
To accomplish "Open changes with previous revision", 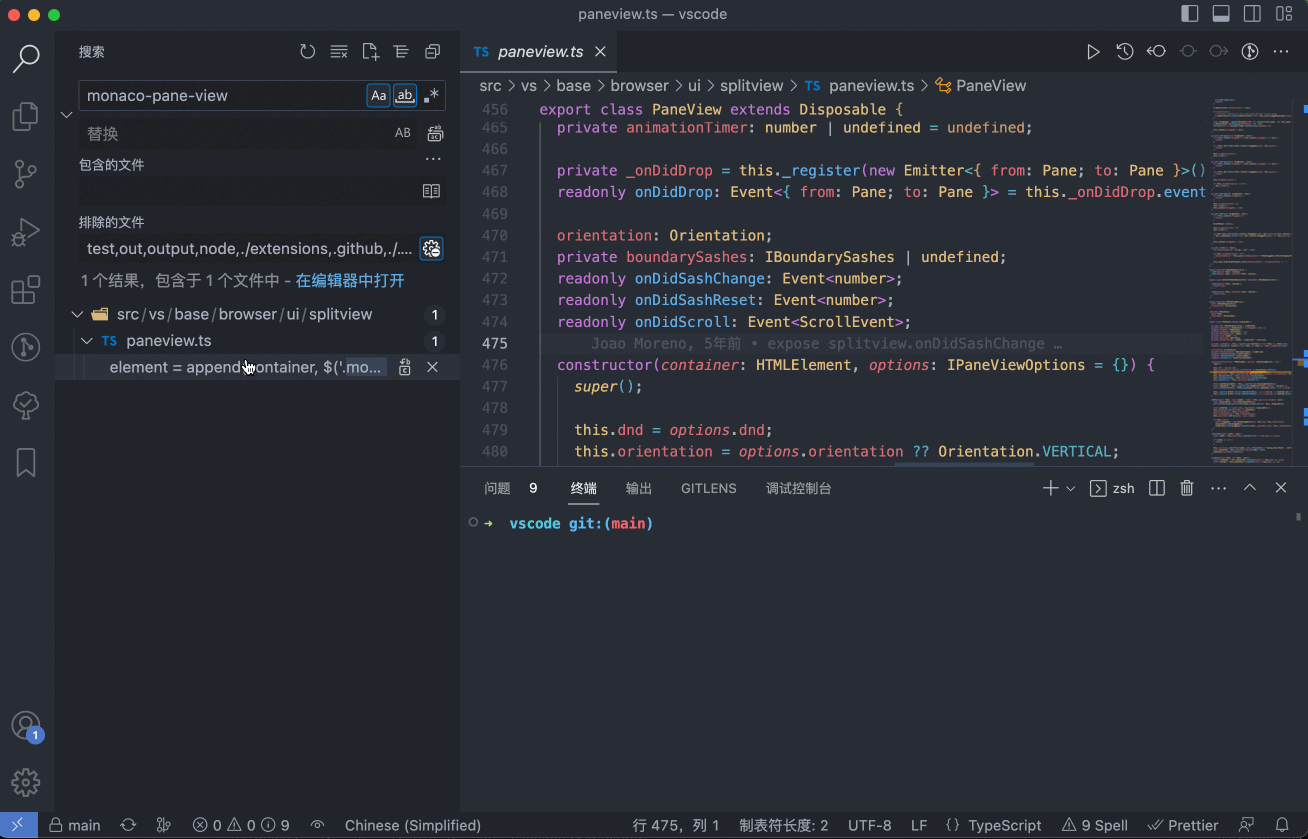I will (x=1156, y=52).
